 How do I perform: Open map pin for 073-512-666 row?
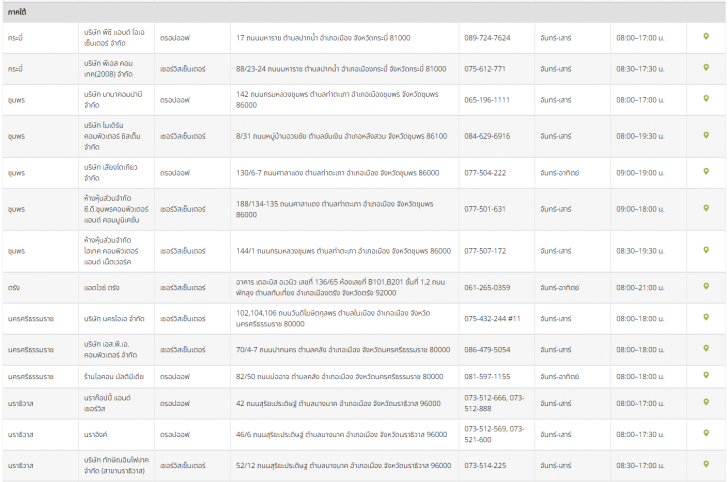click(706, 402)
